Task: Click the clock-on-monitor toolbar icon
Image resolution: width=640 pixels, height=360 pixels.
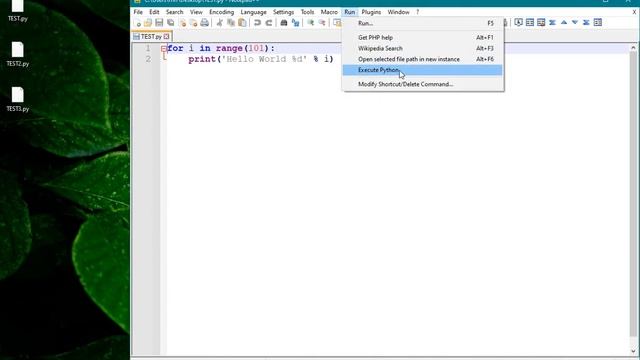Action: [518, 22]
